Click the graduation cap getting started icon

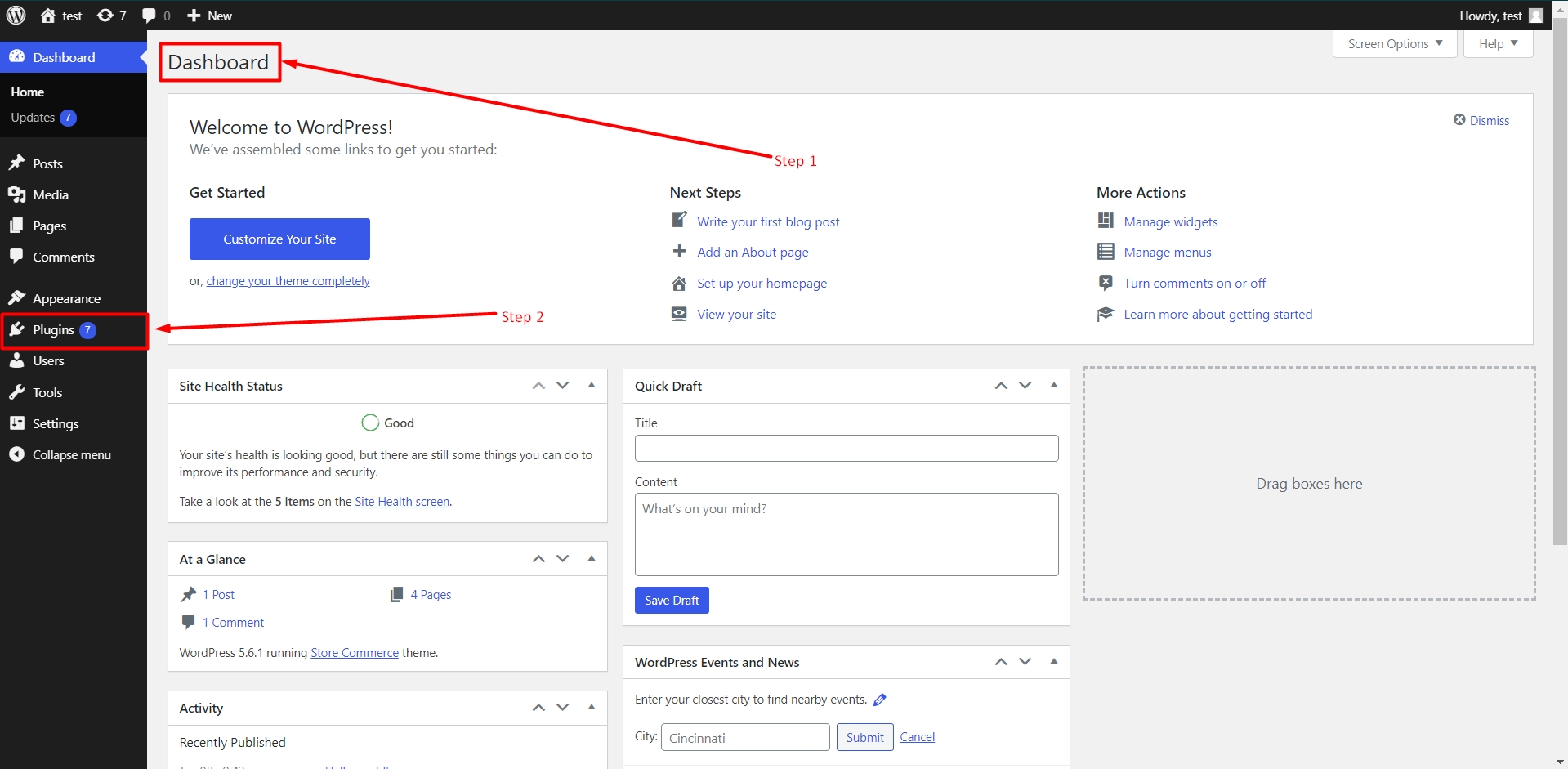point(1106,314)
